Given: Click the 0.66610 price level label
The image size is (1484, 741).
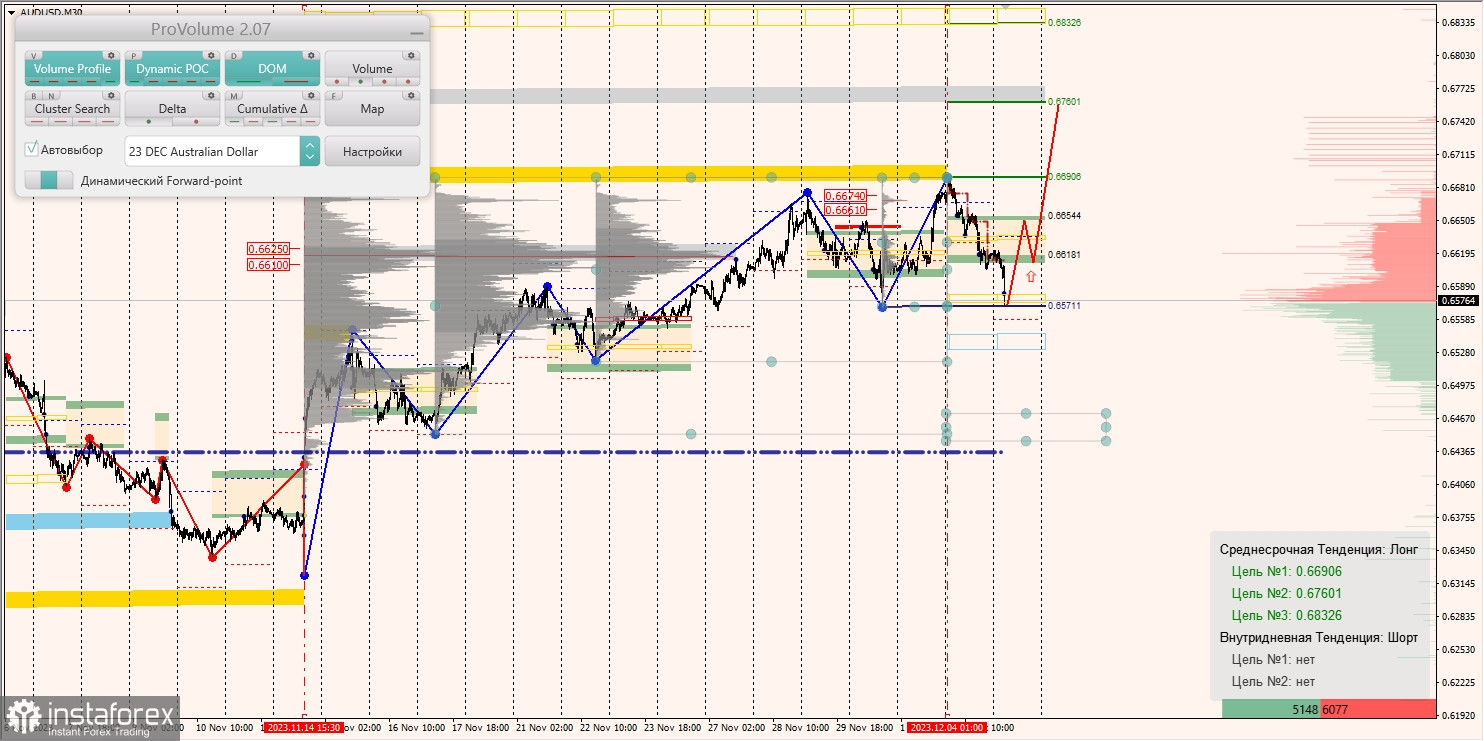Looking at the screenshot, I should coord(846,210).
